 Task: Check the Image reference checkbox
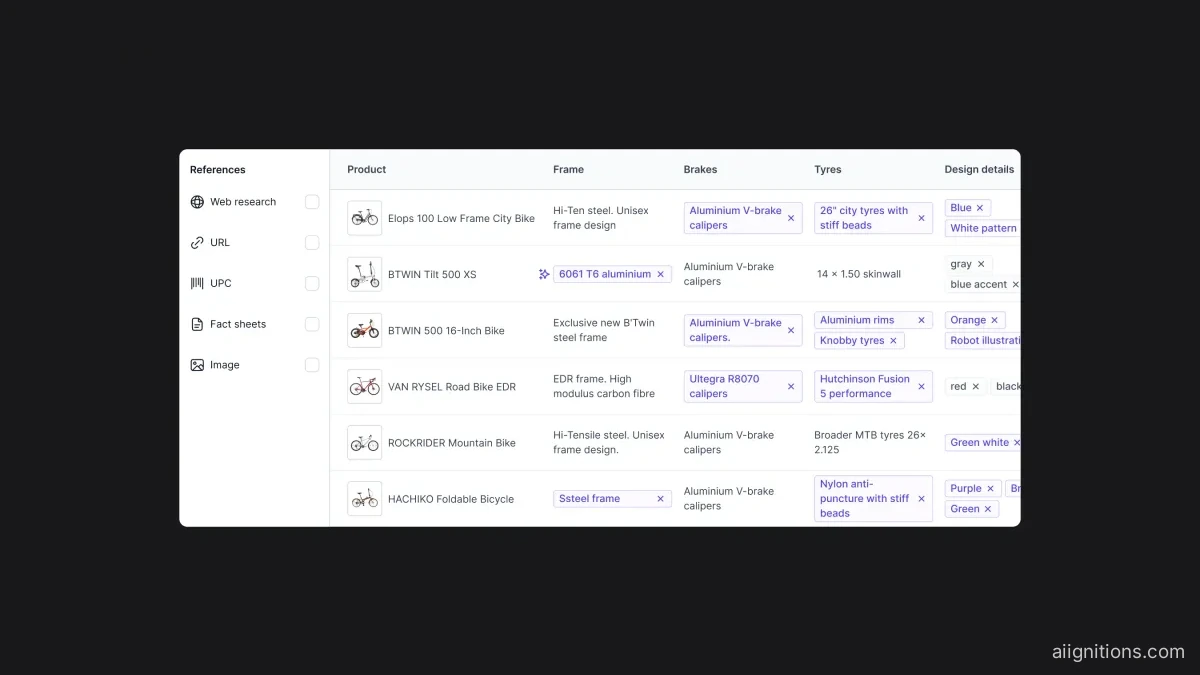pyautogui.click(x=312, y=365)
